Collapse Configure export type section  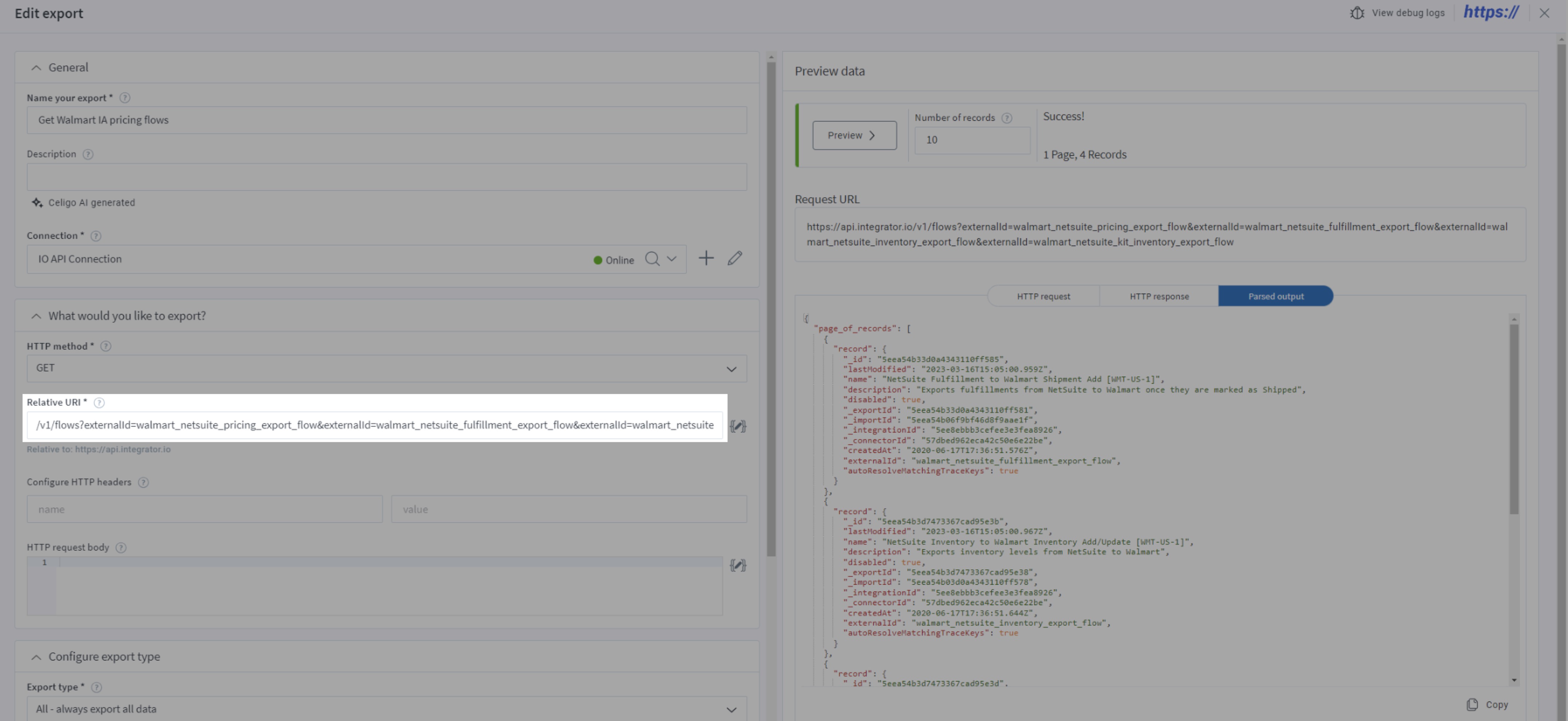[36, 657]
